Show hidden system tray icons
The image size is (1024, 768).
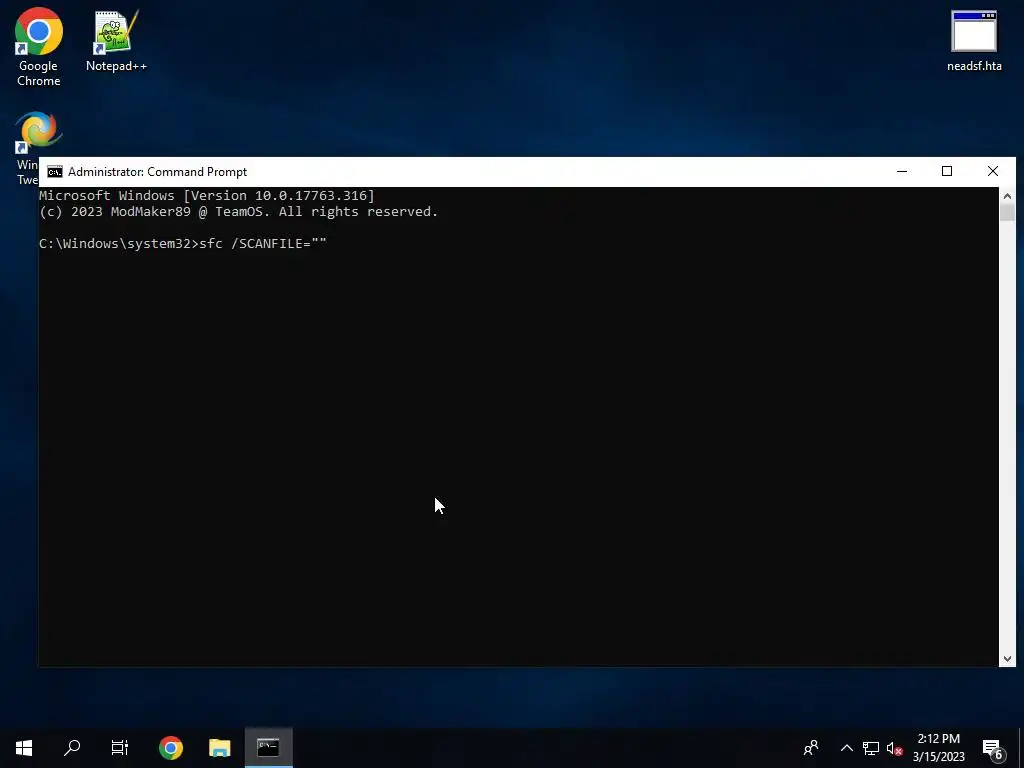(x=846, y=748)
